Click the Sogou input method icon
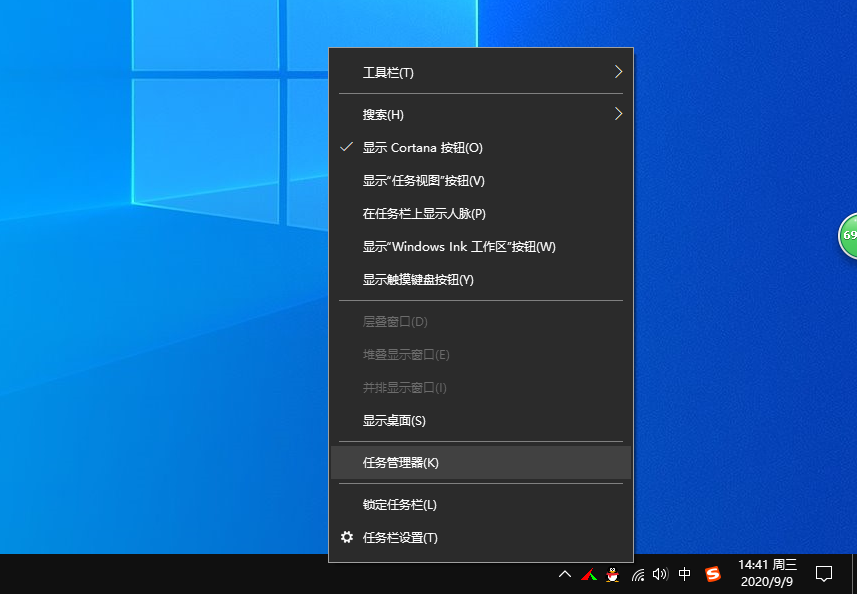This screenshot has height=594, width=857. point(713,574)
